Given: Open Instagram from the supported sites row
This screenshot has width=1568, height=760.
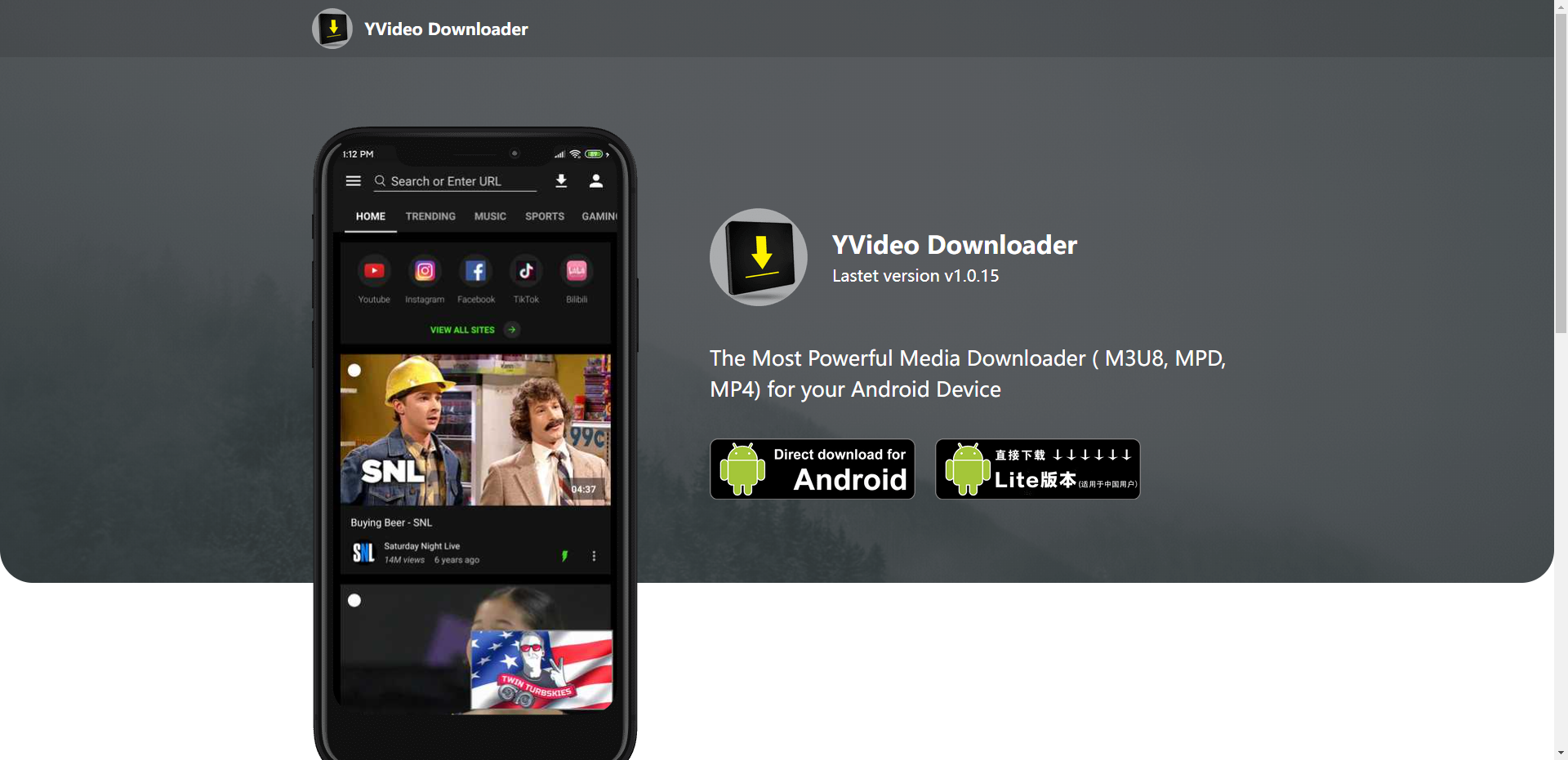Looking at the screenshot, I should point(425,271).
